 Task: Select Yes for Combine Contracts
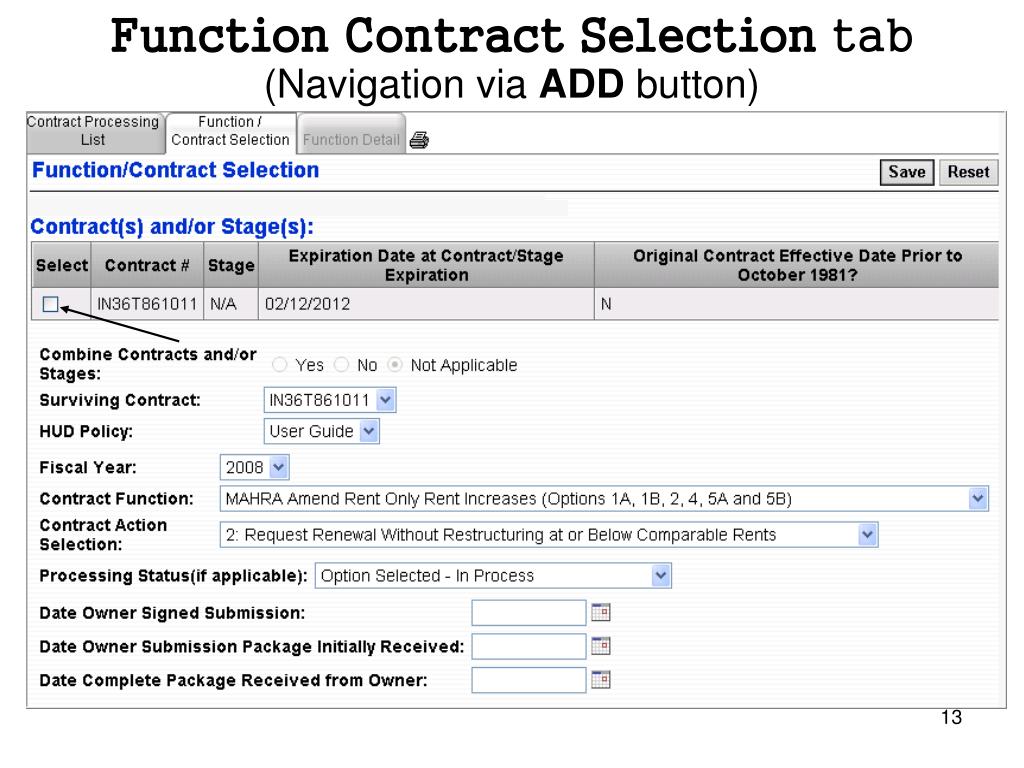(x=280, y=365)
